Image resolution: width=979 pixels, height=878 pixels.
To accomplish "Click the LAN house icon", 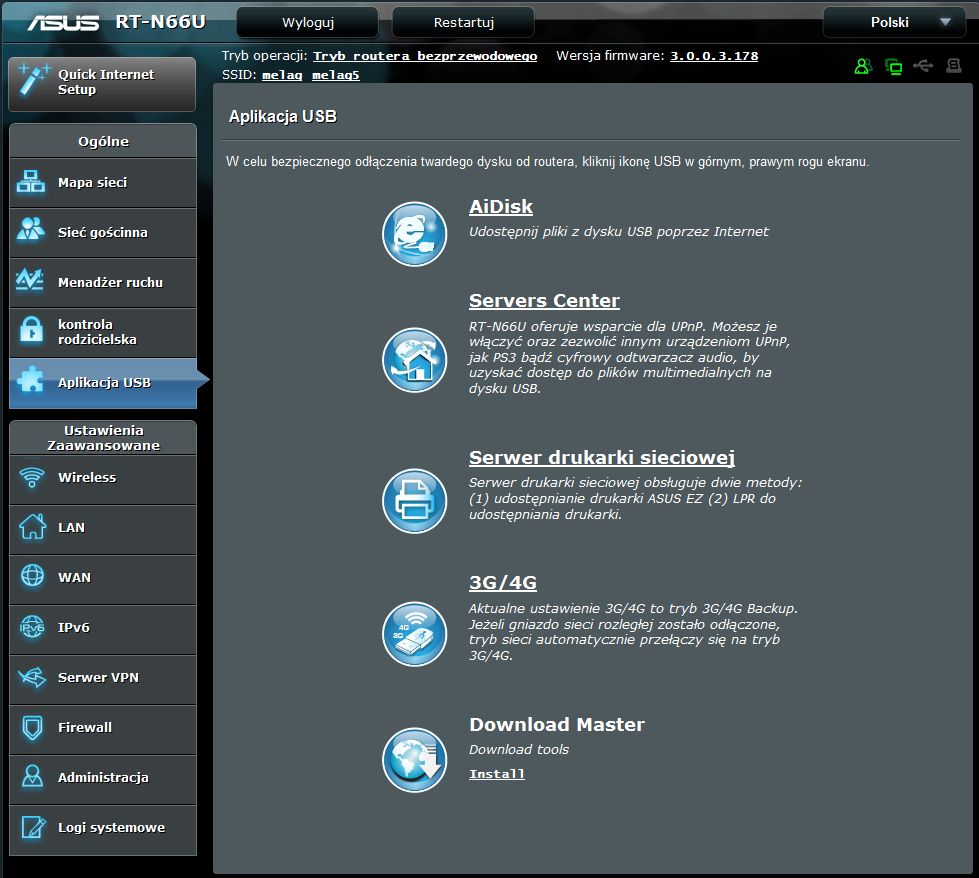I will [x=32, y=526].
